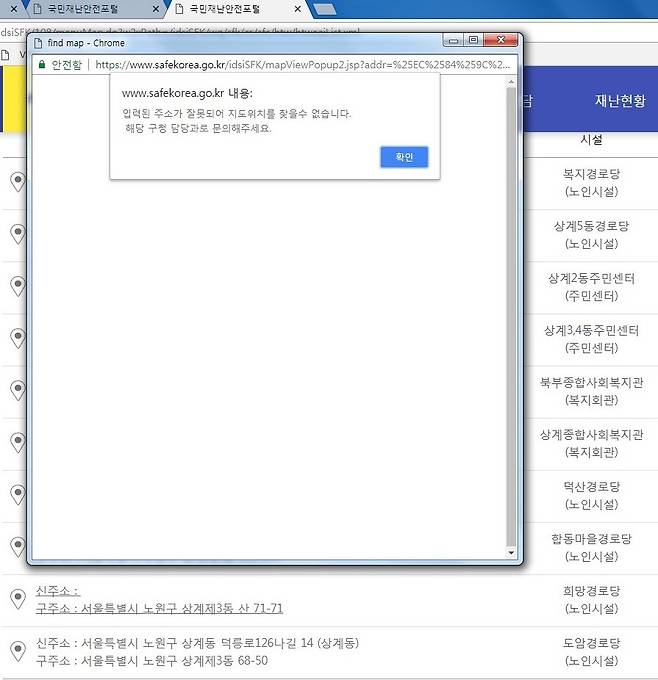
Task: Select map pin for 북부종합사회복지관 row
Action: (x=17, y=390)
